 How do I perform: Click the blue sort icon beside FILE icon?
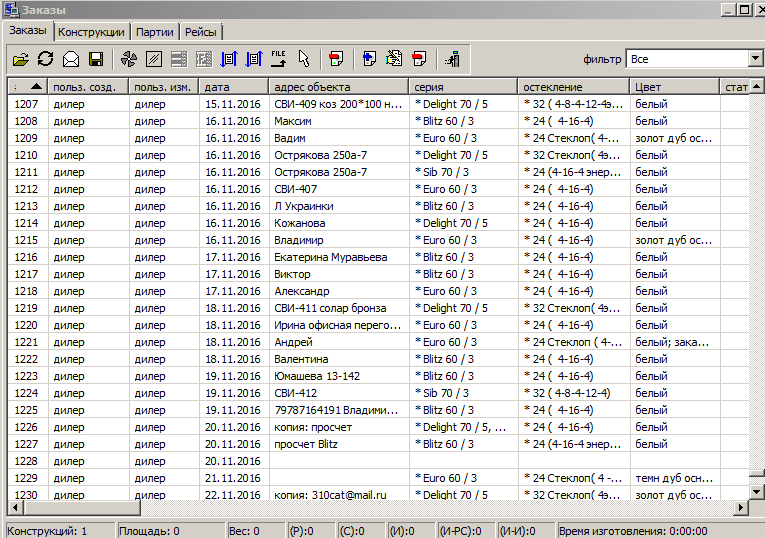click(254, 59)
